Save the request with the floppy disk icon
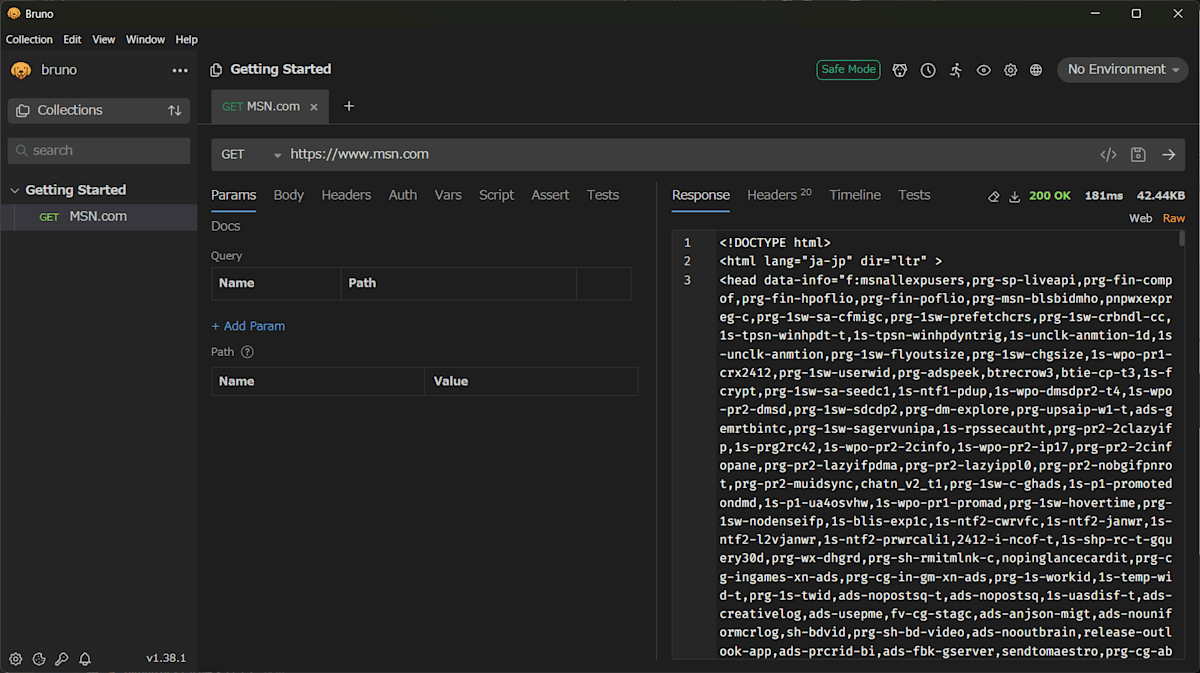Image resolution: width=1200 pixels, height=673 pixels. [1138, 155]
